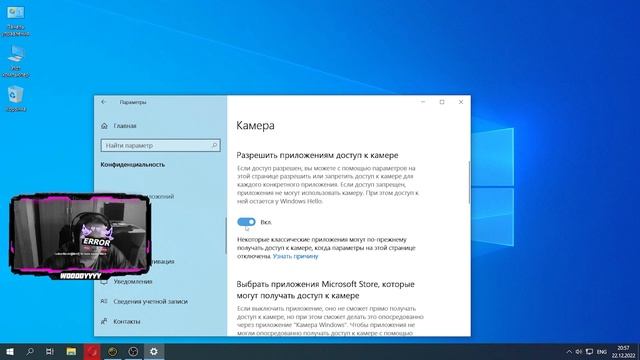This screenshot has height=360, width=640.
Task: Open the taskbar search icon
Action: 30,351
